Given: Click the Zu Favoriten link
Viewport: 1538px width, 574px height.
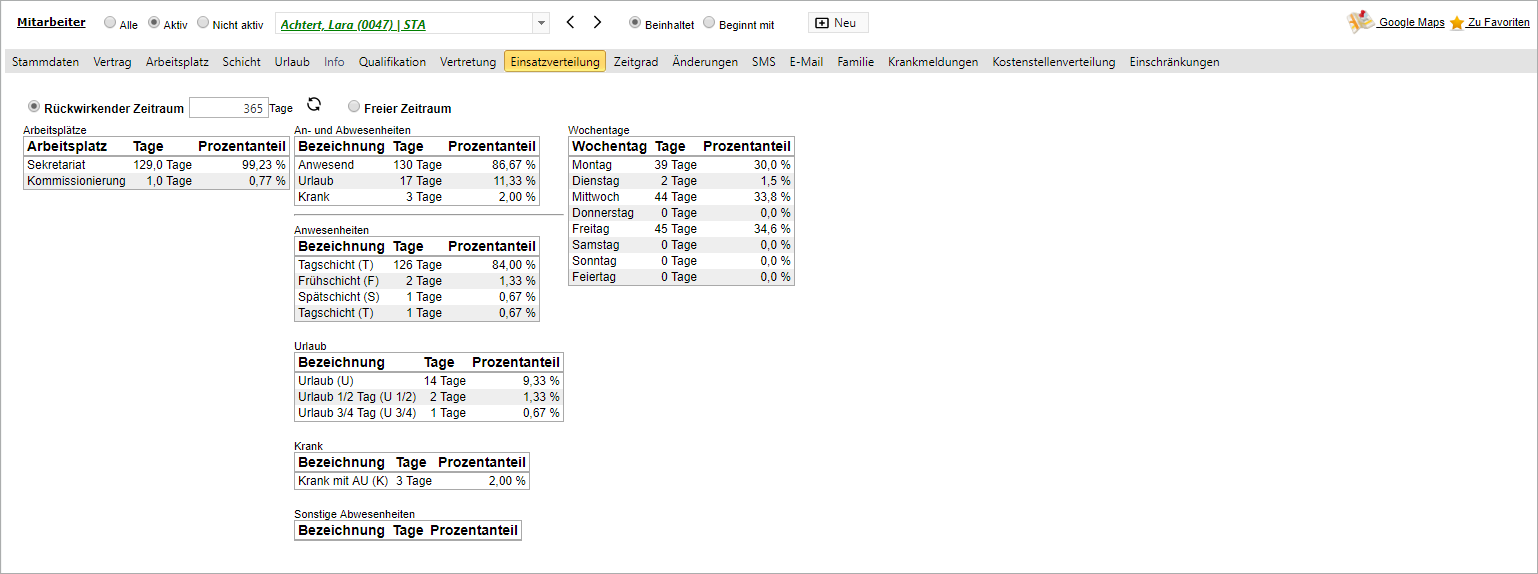Looking at the screenshot, I should click(1498, 22).
